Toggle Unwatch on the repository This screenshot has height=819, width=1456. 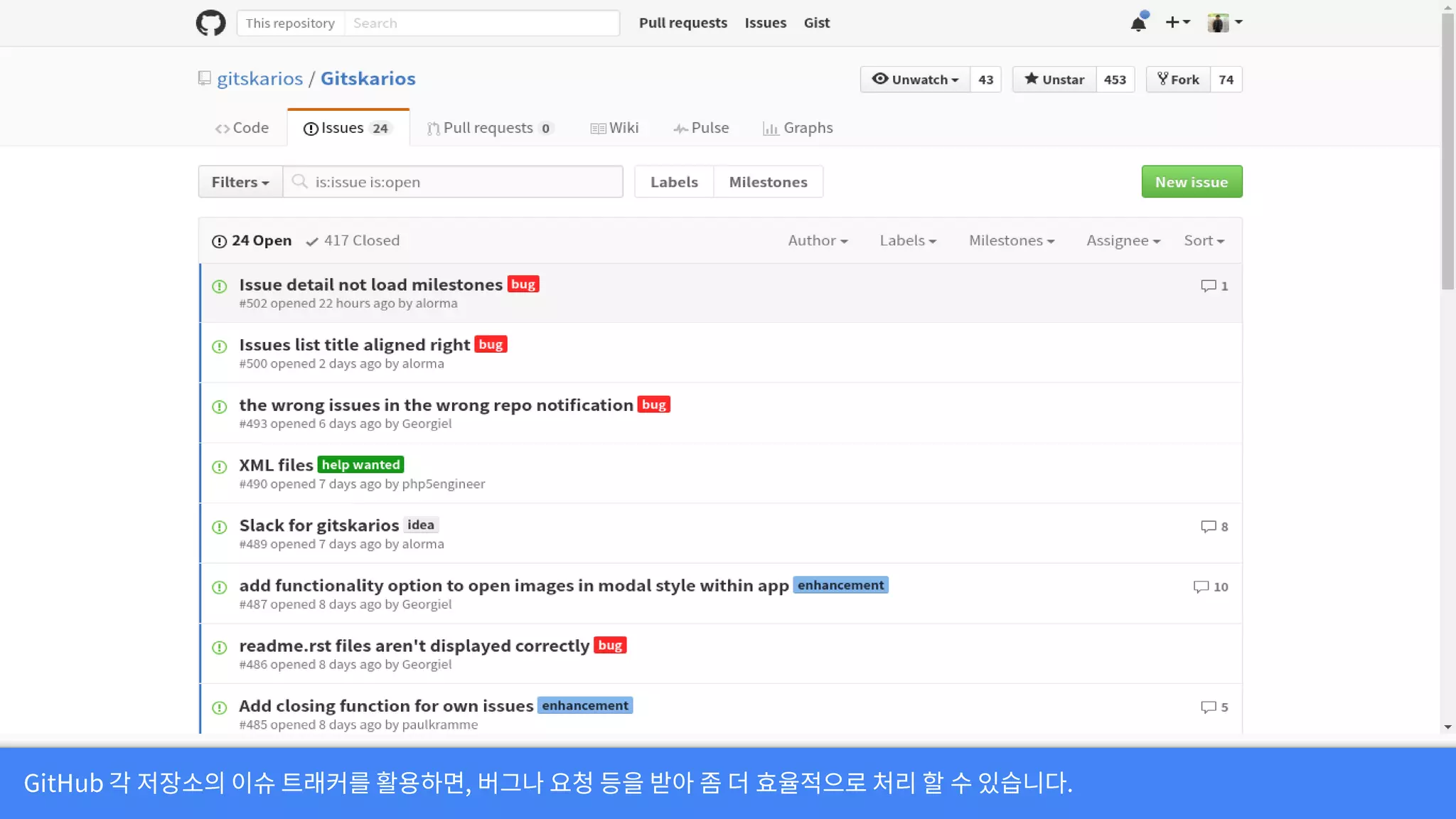916,80
